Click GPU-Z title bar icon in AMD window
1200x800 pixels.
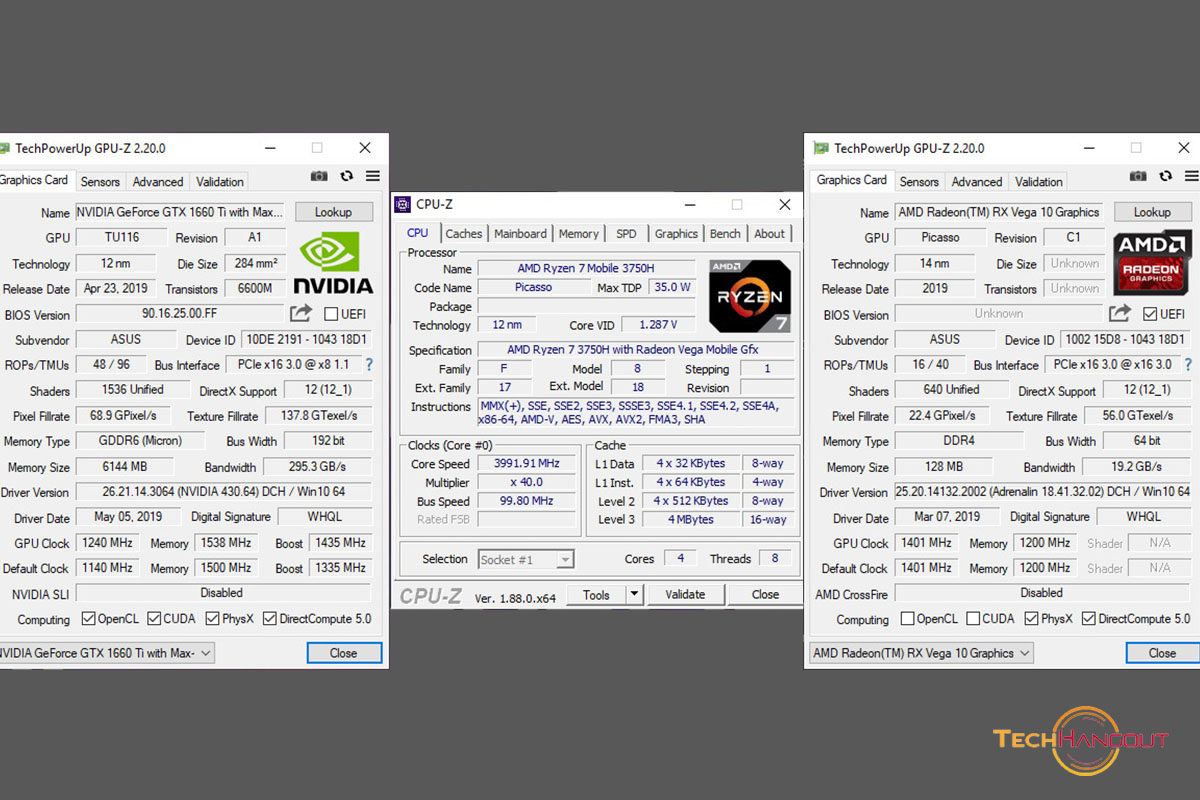click(x=821, y=148)
